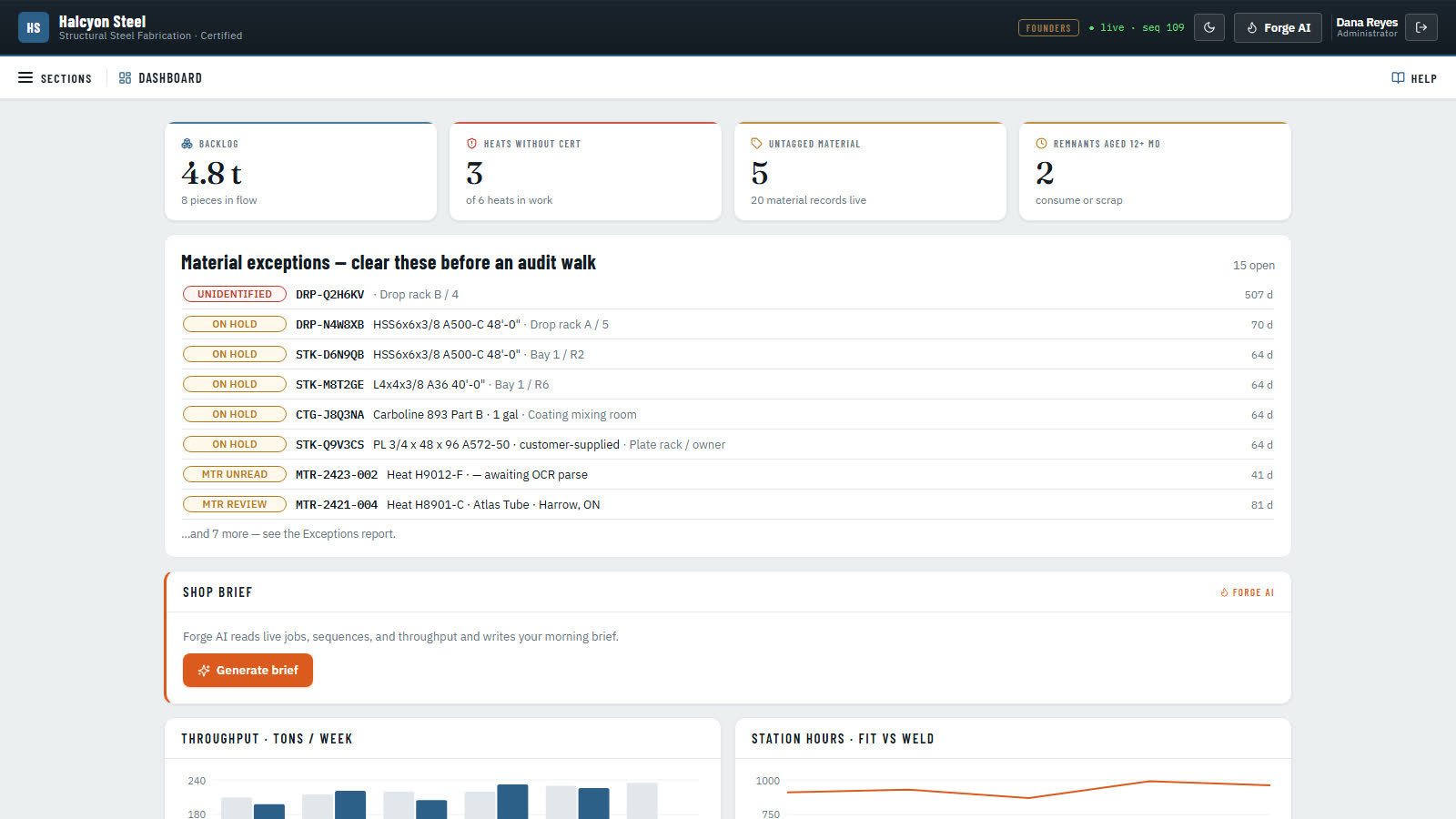Screen dimensions: 1456x819
Task: Click the Help book icon
Action: point(1398,78)
